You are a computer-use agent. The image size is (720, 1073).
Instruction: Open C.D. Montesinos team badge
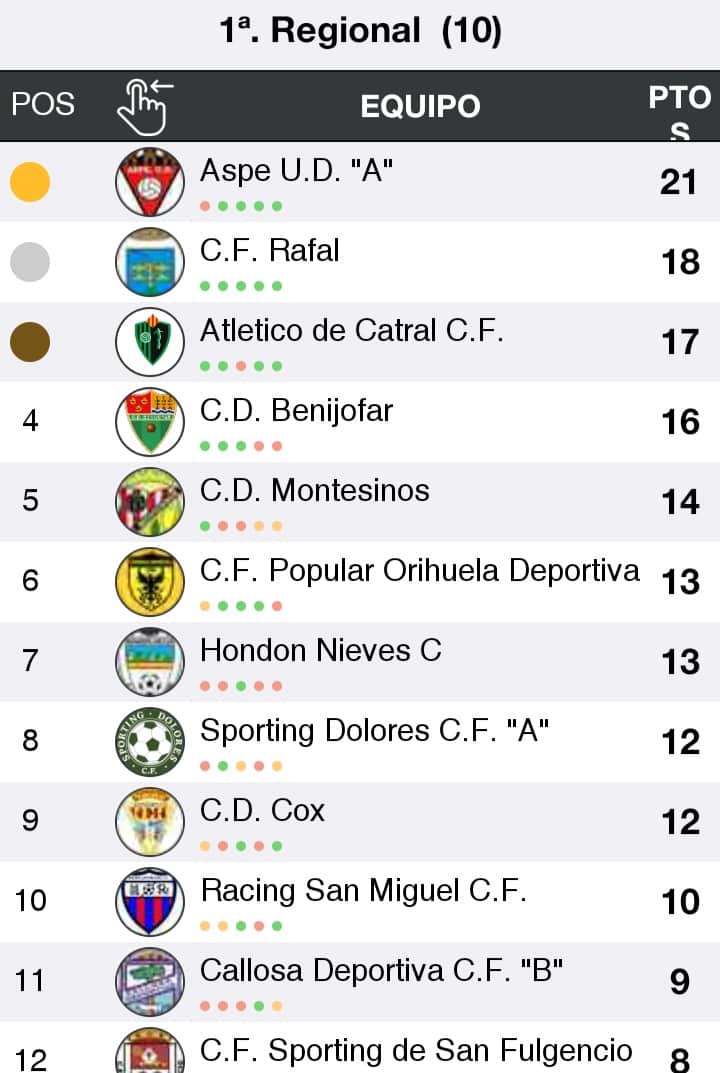click(149, 501)
